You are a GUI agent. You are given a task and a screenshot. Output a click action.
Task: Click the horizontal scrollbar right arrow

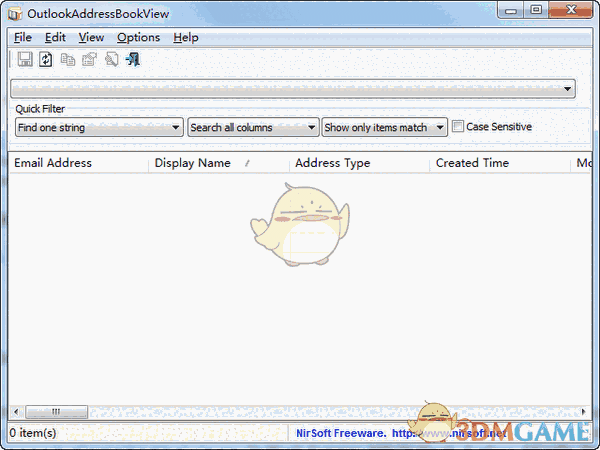pyautogui.click(x=584, y=412)
